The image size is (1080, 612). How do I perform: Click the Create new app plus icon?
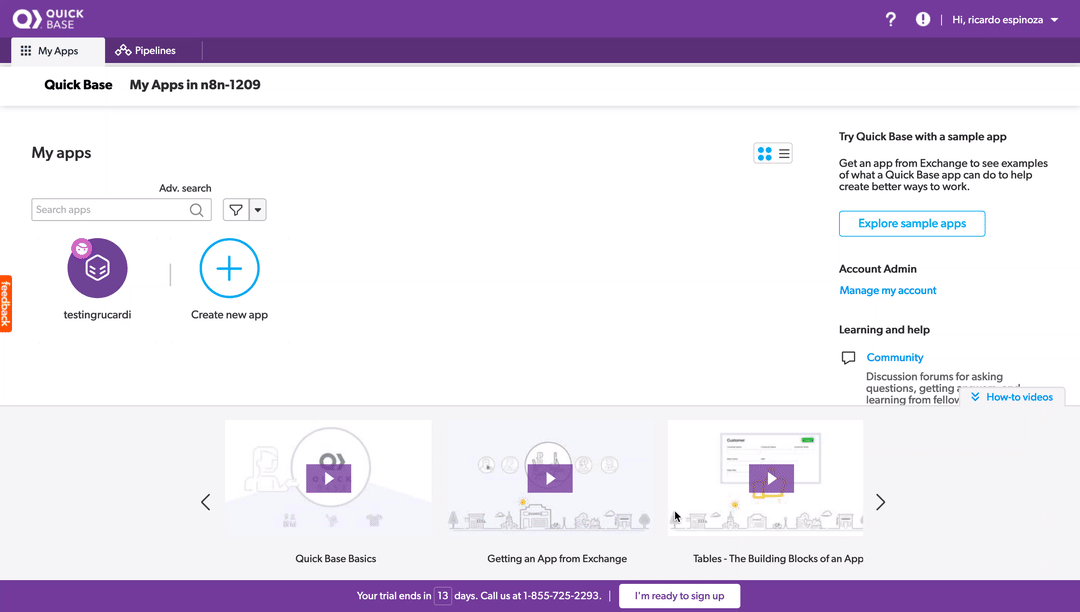[x=229, y=268]
